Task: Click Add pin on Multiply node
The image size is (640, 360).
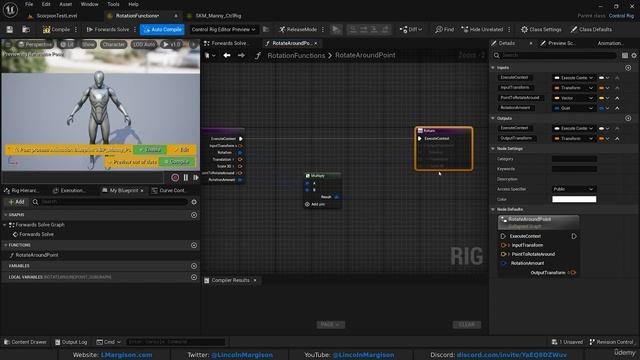Action: pyautogui.click(x=315, y=204)
